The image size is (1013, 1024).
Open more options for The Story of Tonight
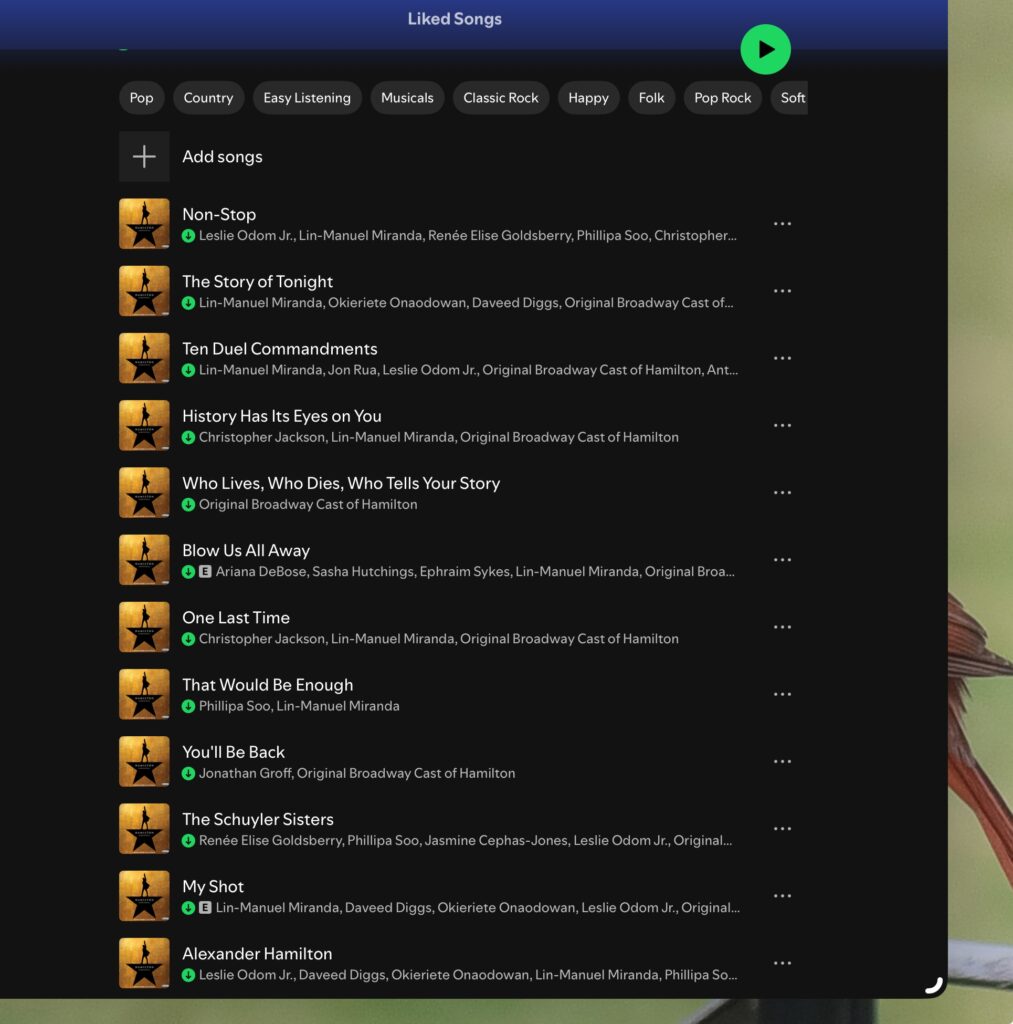[782, 291]
